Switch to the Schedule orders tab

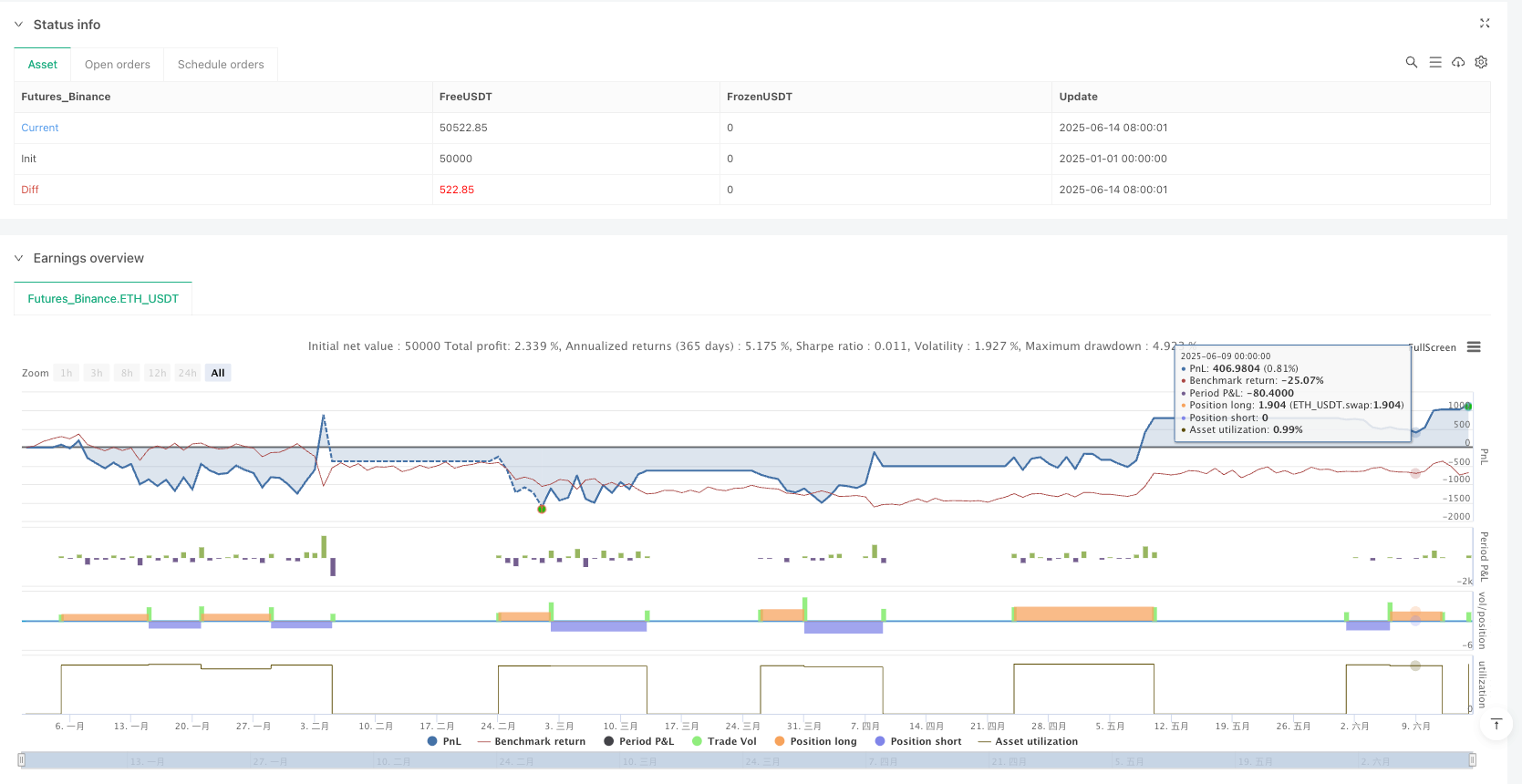coord(221,65)
